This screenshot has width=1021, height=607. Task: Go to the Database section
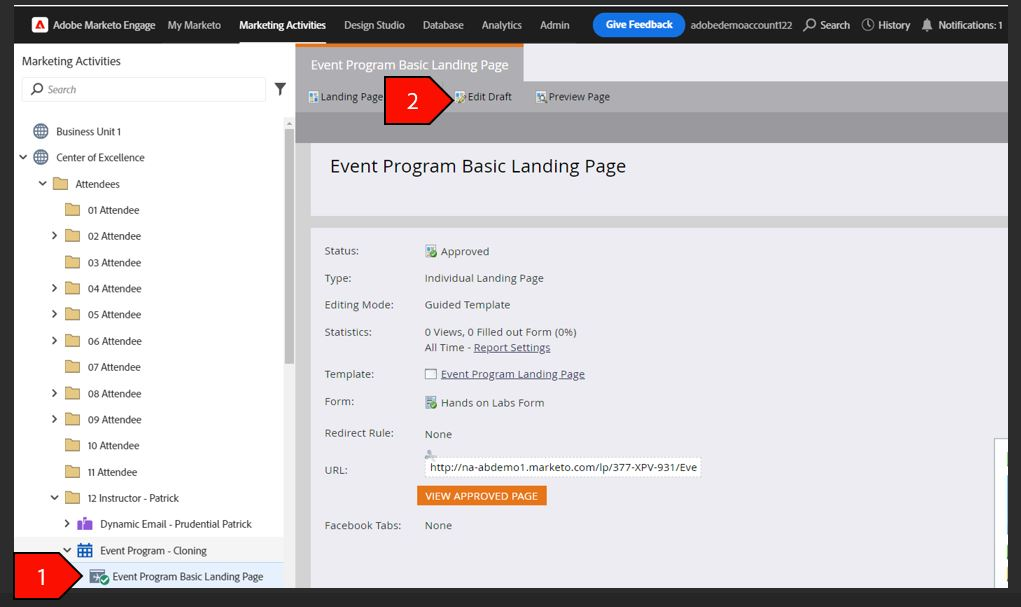pyautogui.click(x=443, y=25)
